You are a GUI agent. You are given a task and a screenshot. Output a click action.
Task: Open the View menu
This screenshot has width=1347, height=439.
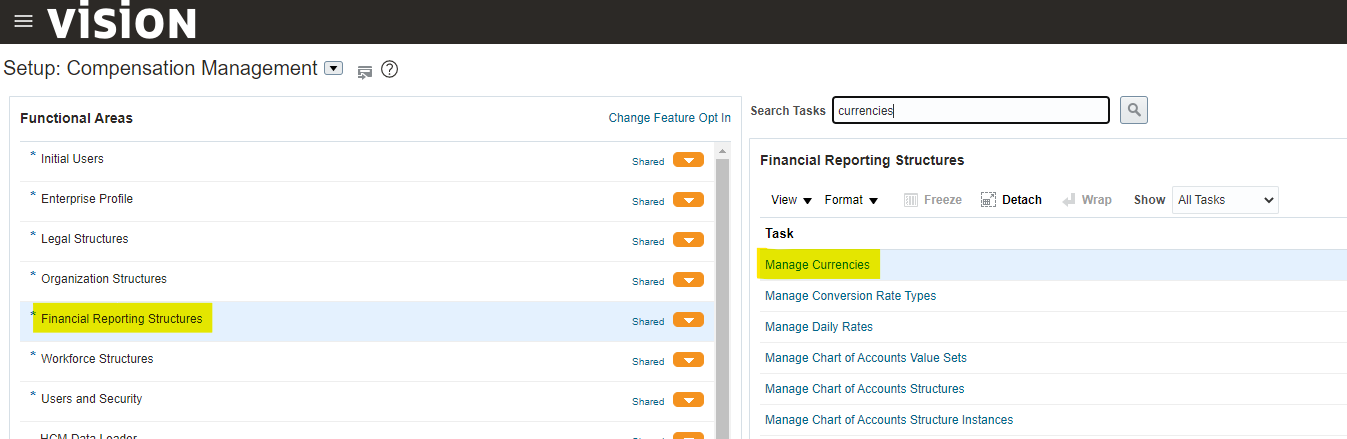(791, 200)
